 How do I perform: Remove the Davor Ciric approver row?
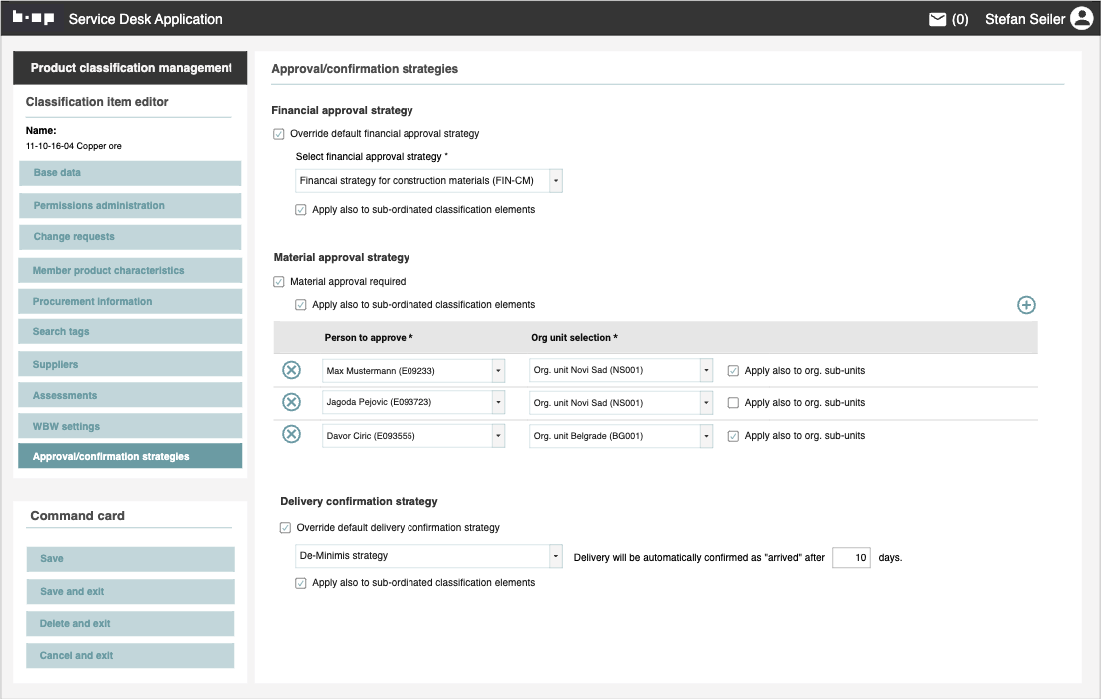(x=291, y=435)
